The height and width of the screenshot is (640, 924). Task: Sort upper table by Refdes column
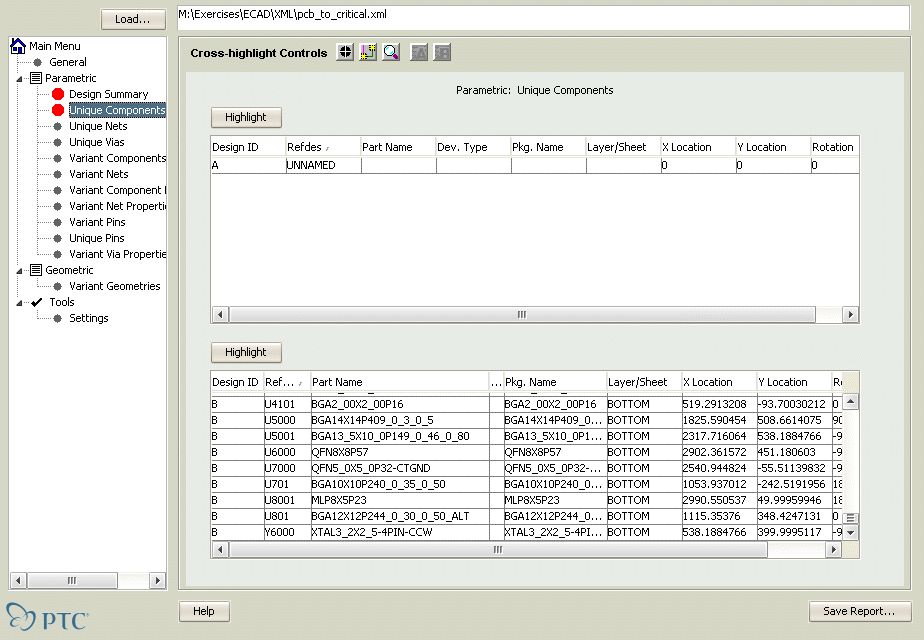tap(322, 147)
